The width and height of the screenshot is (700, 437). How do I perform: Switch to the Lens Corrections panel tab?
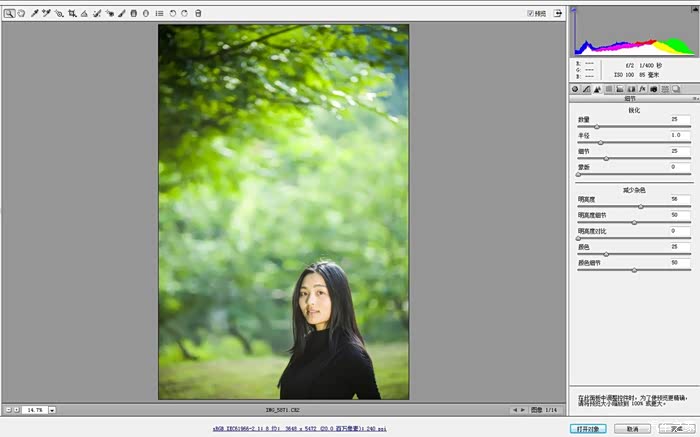[631, 89]
